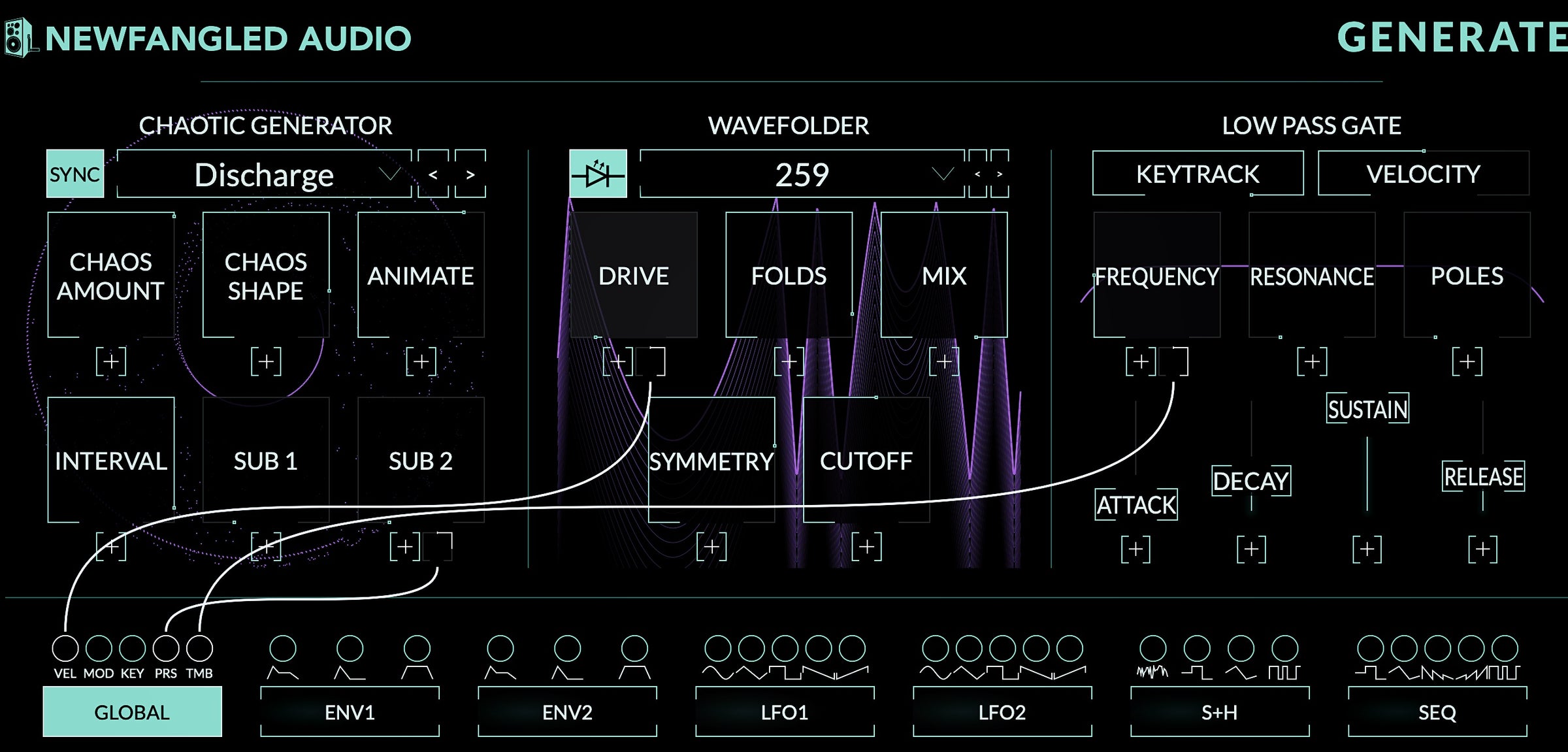Click the ATTACK envelope slider
The image size is (1568, 752).
[x=1136, y=504]
